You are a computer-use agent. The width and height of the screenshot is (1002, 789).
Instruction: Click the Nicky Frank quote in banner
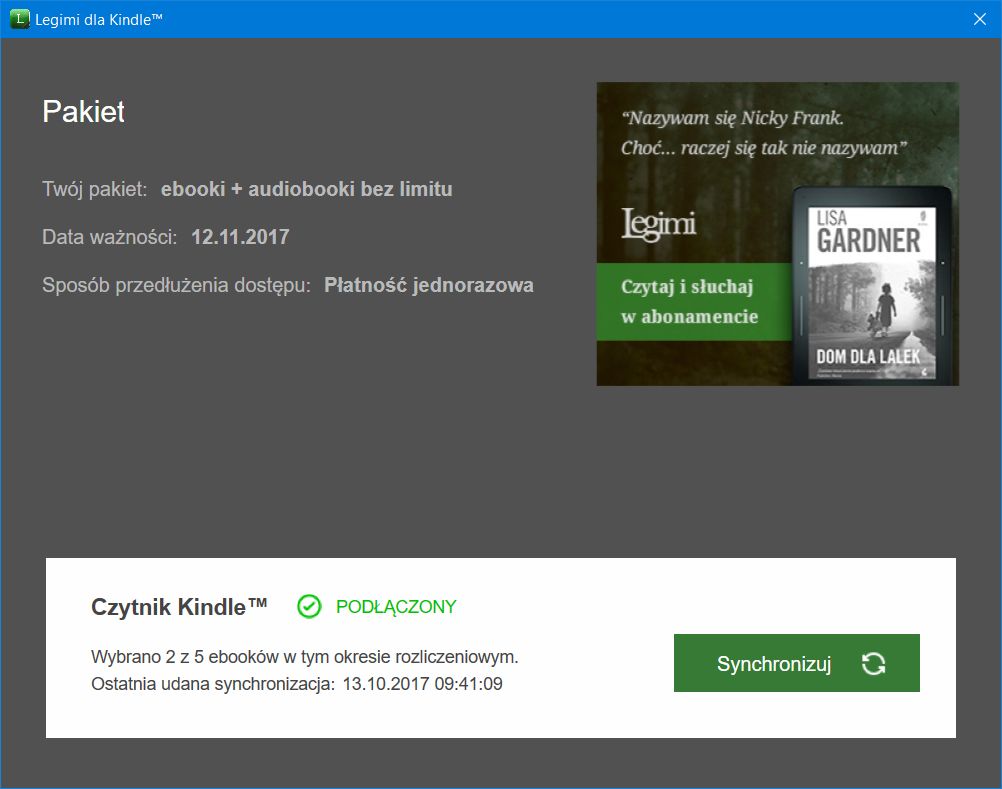764,133
